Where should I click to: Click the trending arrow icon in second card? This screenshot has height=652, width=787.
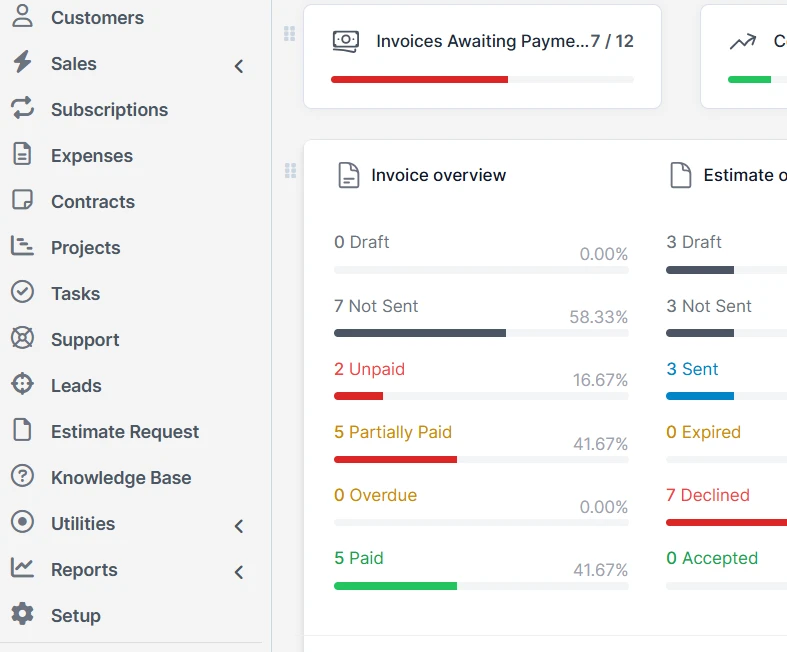click(743, 42)
